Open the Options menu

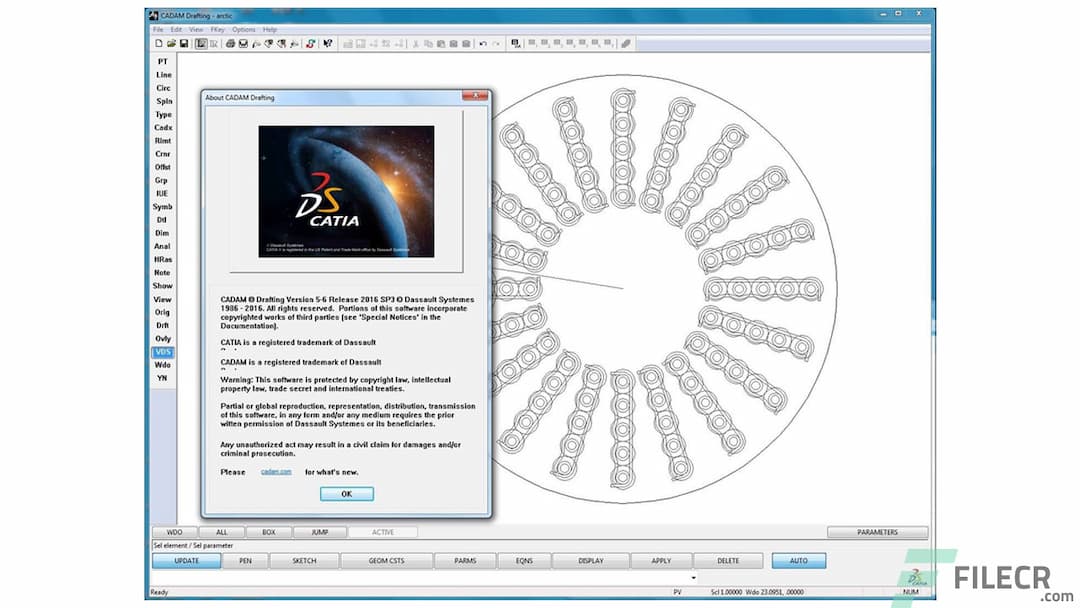click(x=242, y=29)
